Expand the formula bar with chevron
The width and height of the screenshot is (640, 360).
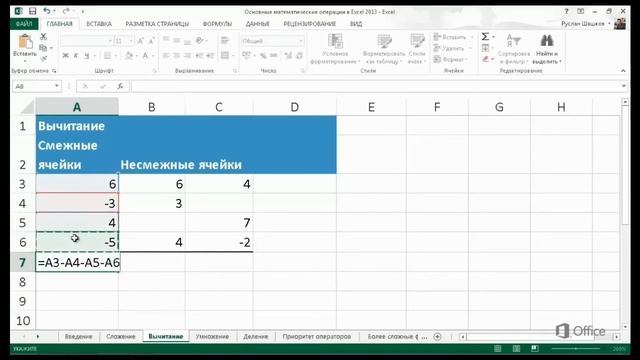pyautogui.click(x=623, y=86)
